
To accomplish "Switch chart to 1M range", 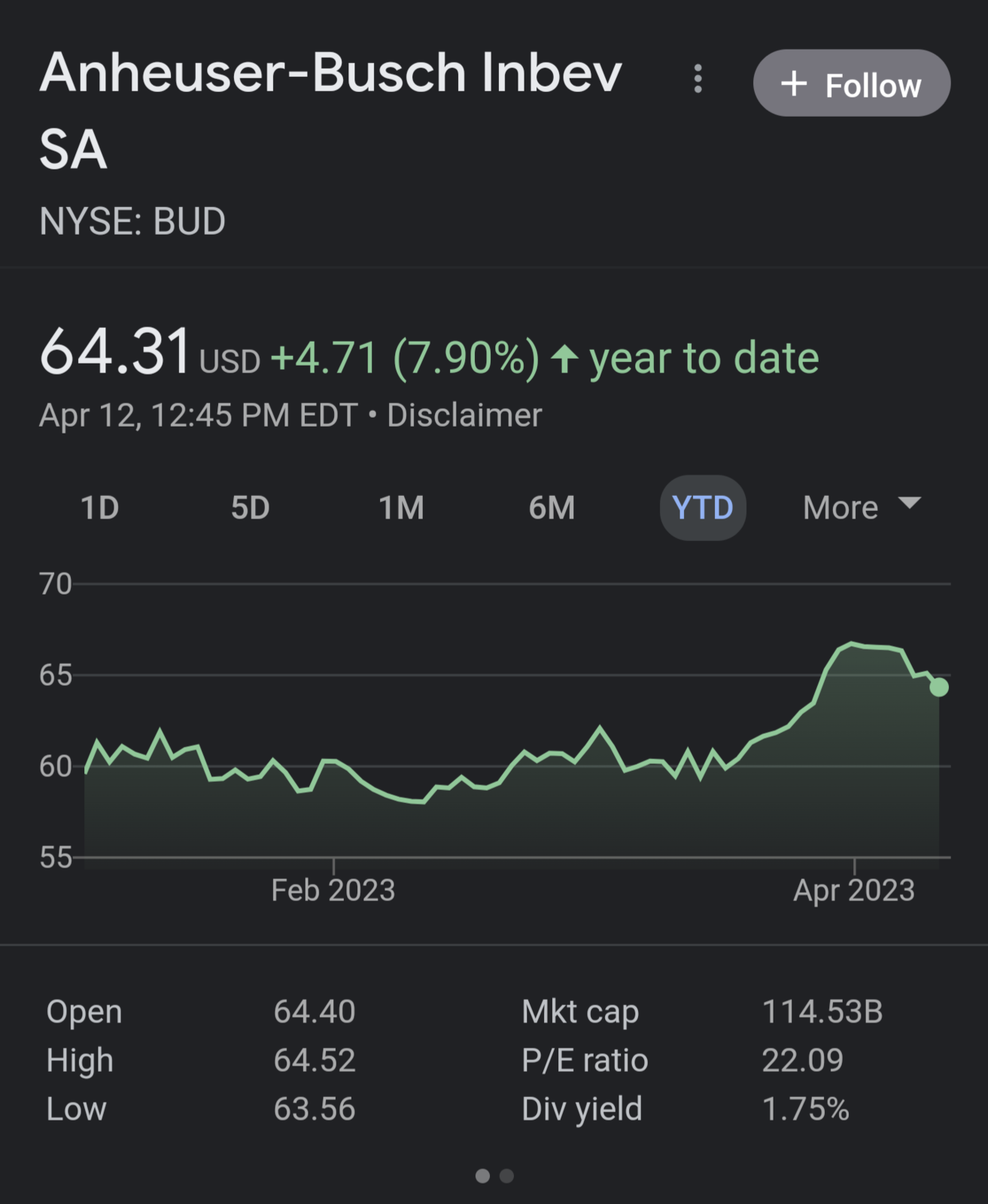I will click(401, 508).
